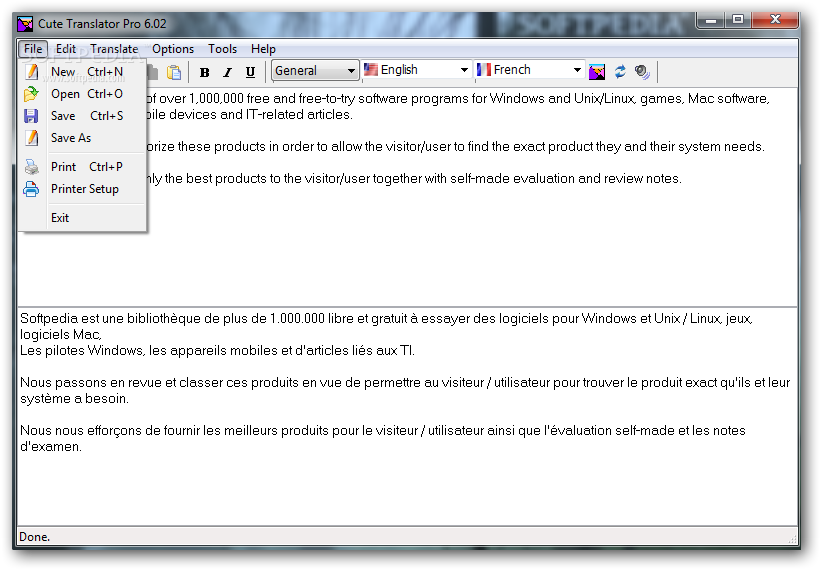Click the speaker text-to-speech icon
821x570 pixels.
tap(642, 72)
